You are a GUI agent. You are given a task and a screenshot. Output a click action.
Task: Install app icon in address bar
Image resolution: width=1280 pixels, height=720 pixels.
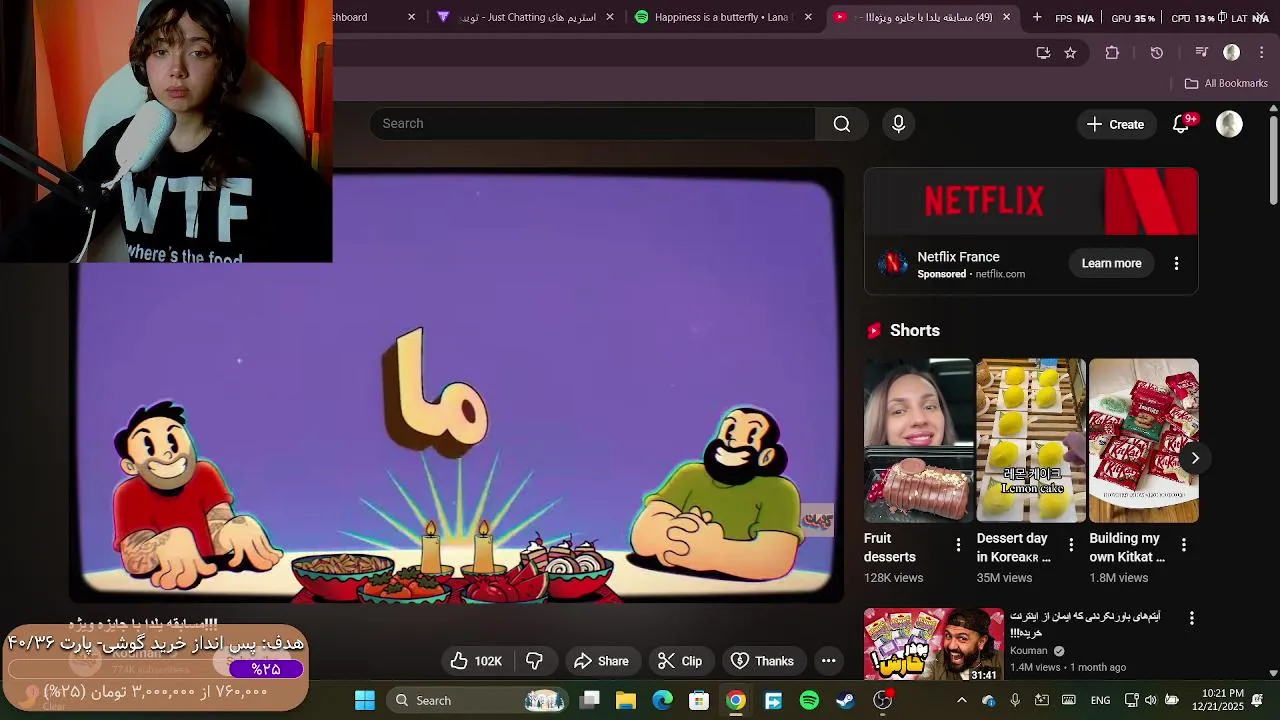1043,53
